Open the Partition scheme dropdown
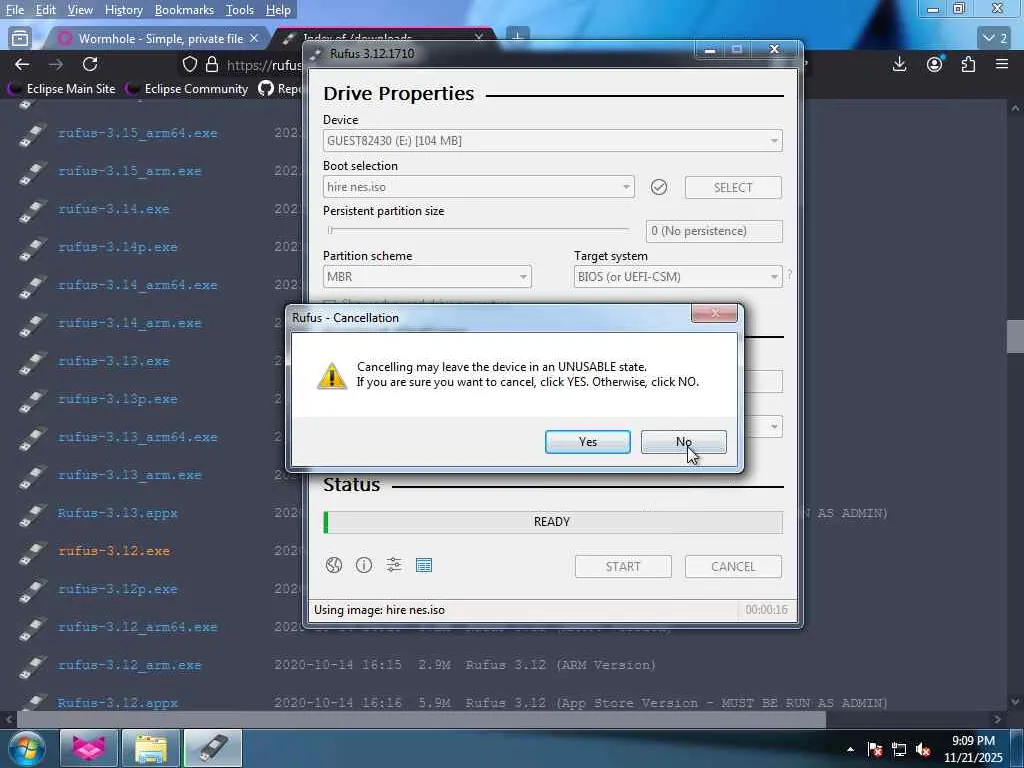Image resolution: width=1024 pixels, height=768 pixels. [x=427, y=277]
